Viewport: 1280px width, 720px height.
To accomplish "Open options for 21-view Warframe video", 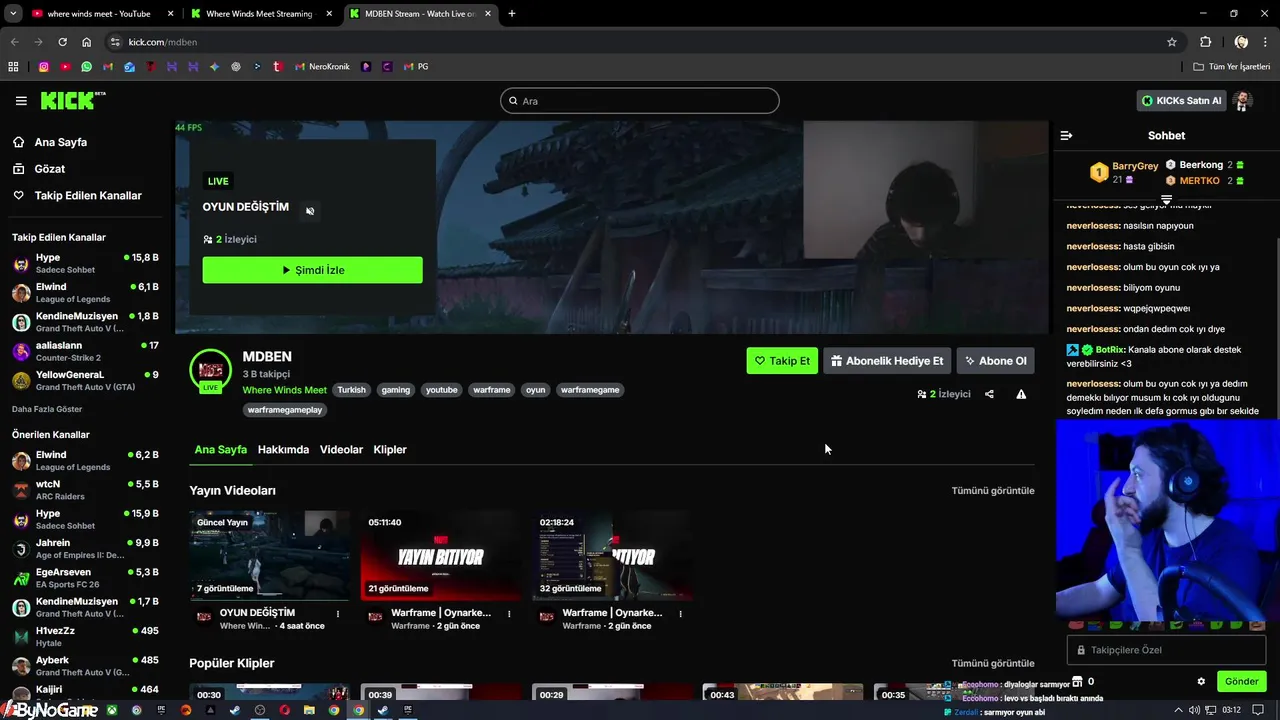I will point(509,614).
